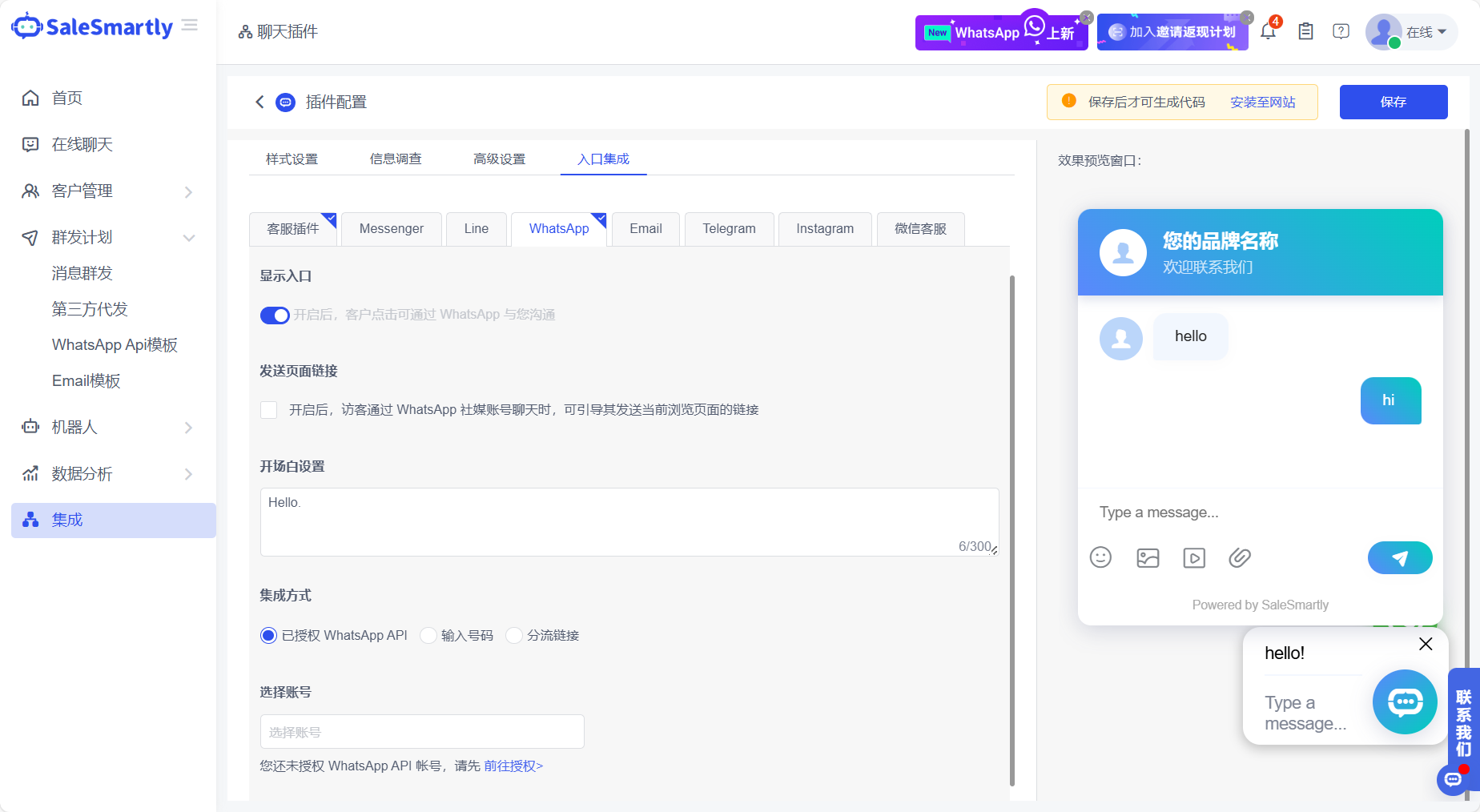Image resolution: width=1480 pixels, height=812 pixels.
Task: Click the back arrow beside 插件配置
Action: click(259, 102)
